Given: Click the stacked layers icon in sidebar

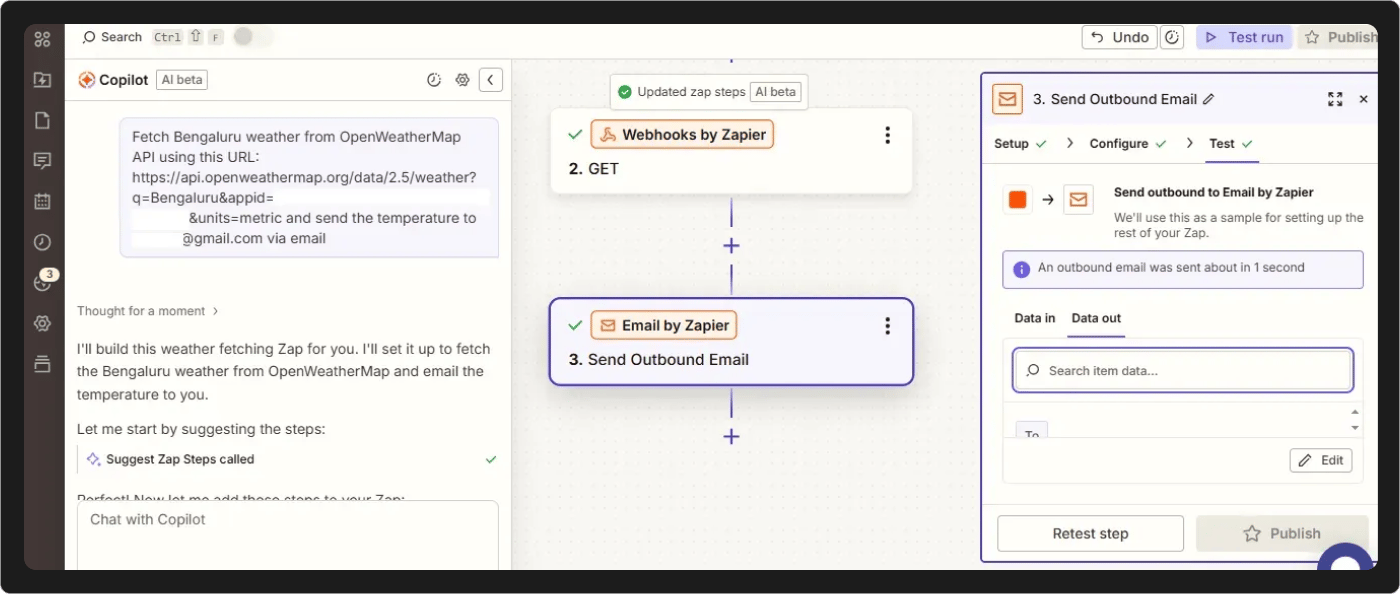Looking at the screenshot, I should pyautogui.click(x=42, y=363).
